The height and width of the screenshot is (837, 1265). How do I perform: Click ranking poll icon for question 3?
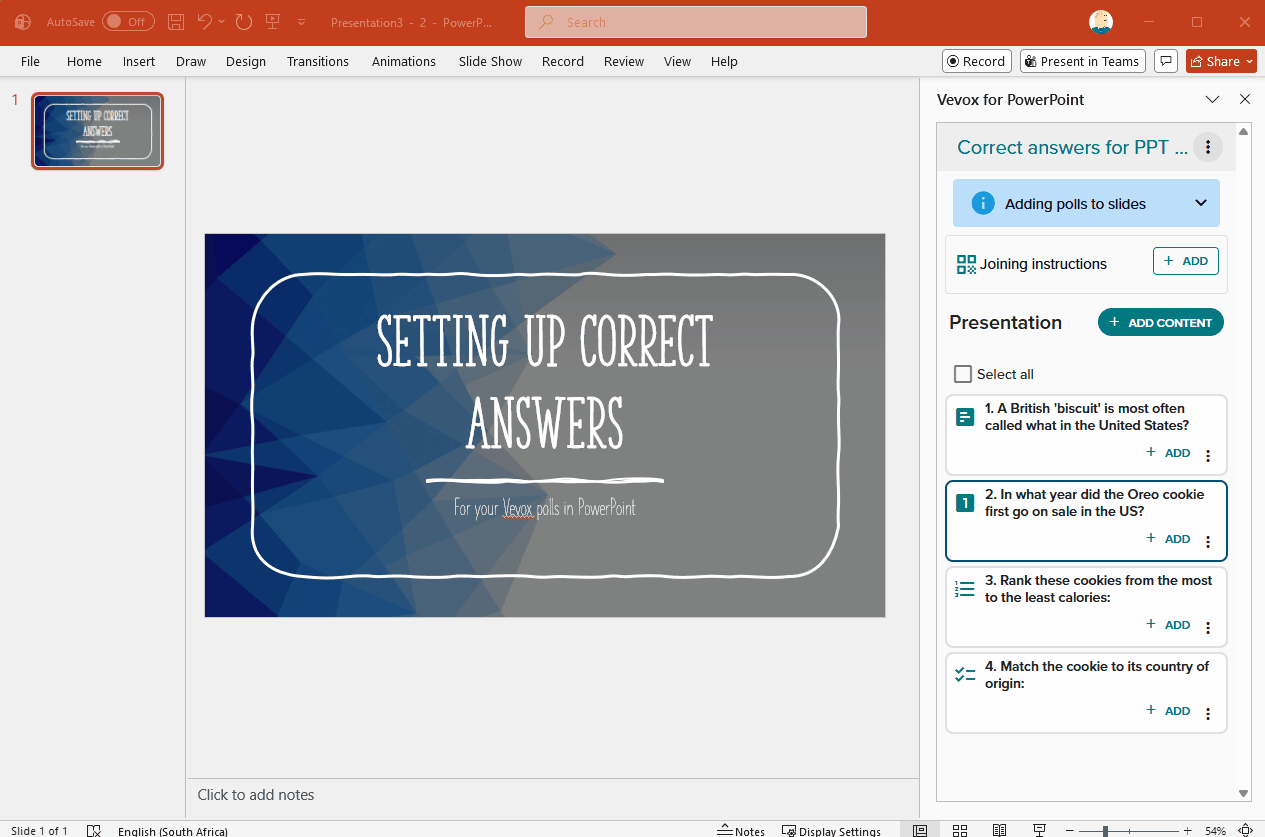pyautogui.click(x=965, y=589)
